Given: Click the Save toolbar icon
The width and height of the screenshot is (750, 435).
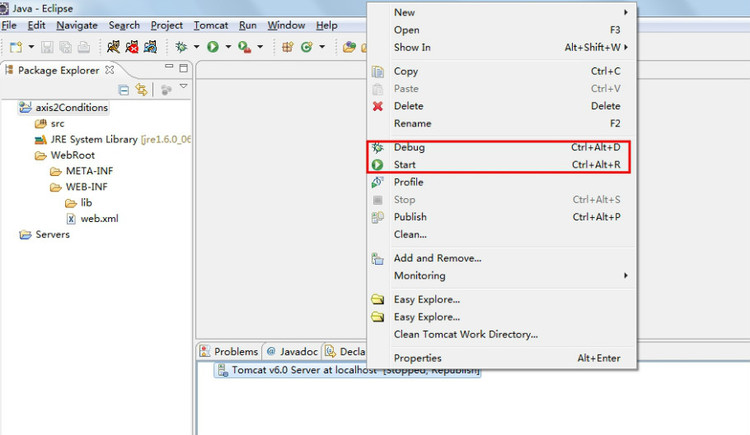Looking at the screenshot, I should [x=47, y=47].
